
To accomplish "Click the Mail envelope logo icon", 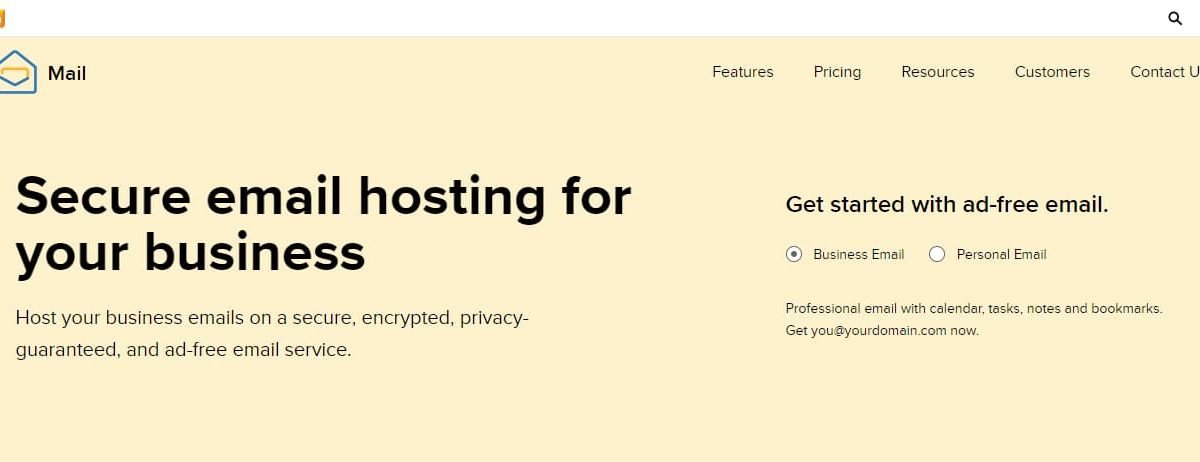I will tap(17, 72).
